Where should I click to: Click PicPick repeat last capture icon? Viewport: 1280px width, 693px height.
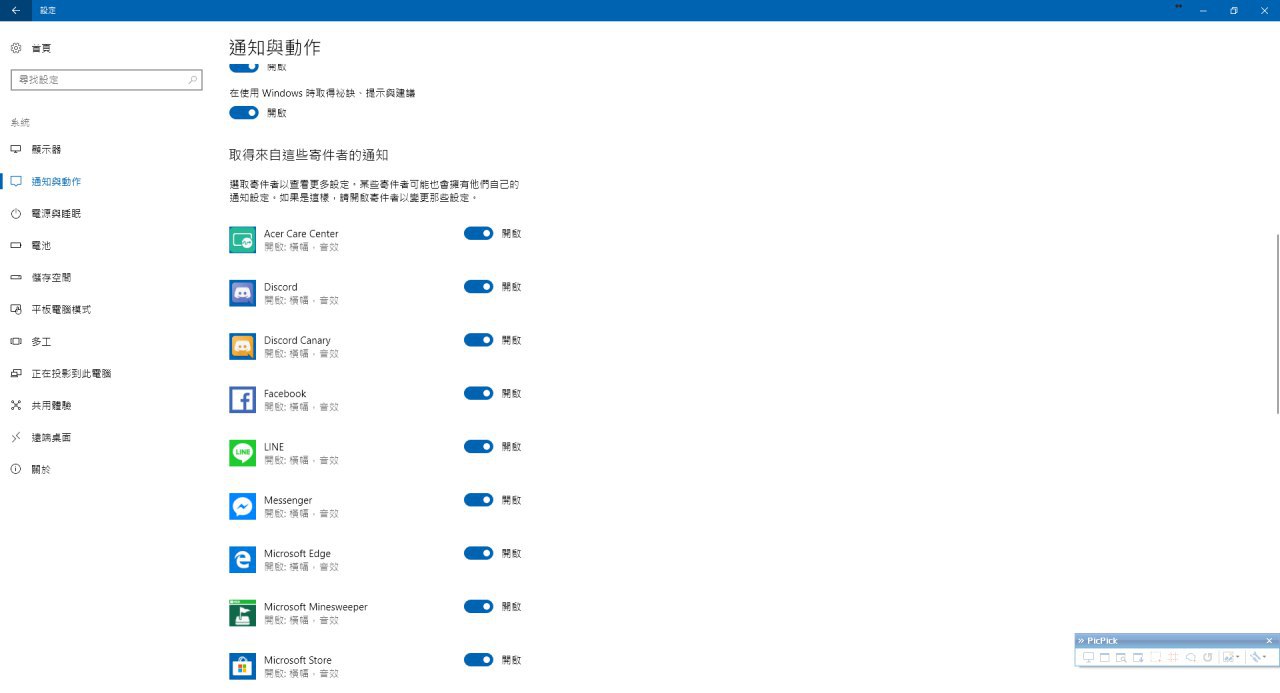click(1208, 657)
